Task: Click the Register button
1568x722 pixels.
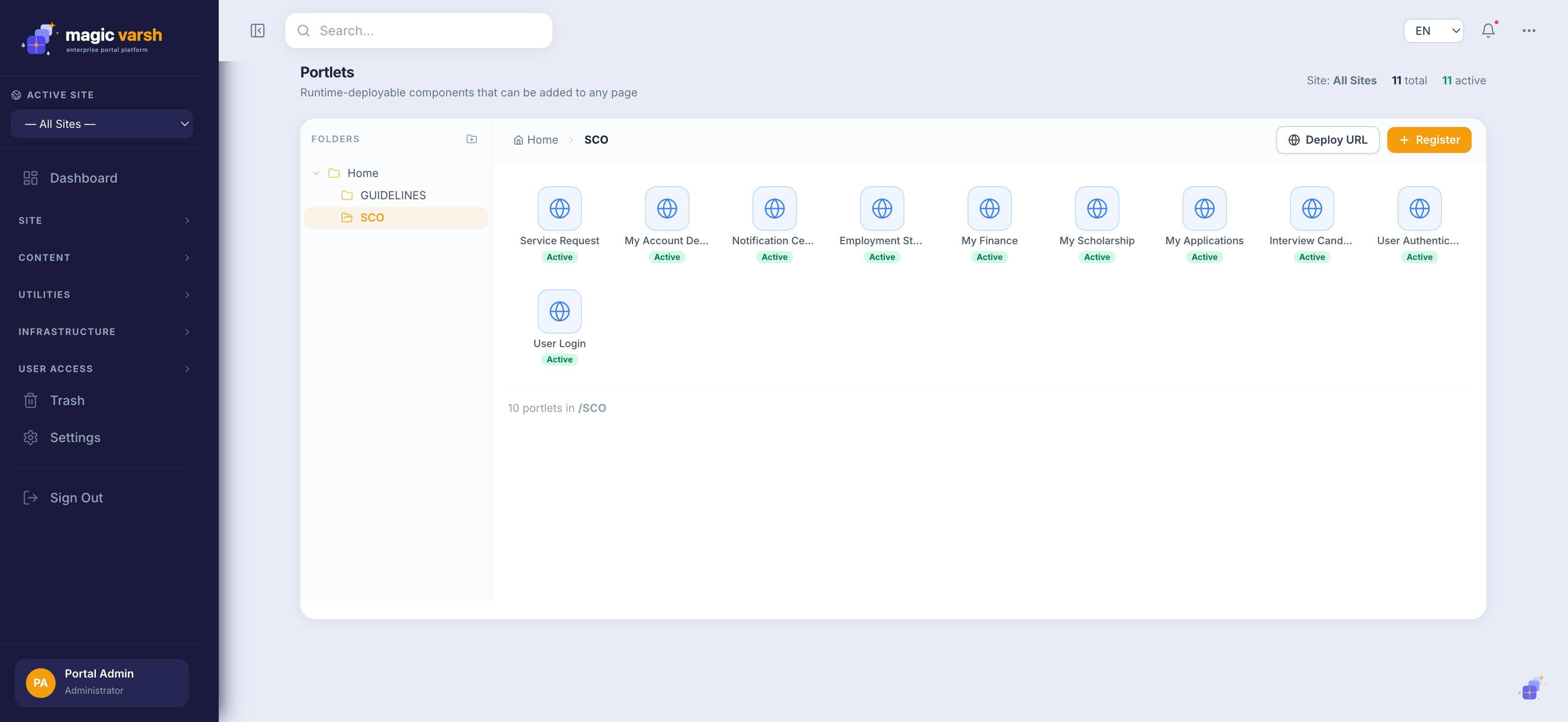Action: 1429,140
